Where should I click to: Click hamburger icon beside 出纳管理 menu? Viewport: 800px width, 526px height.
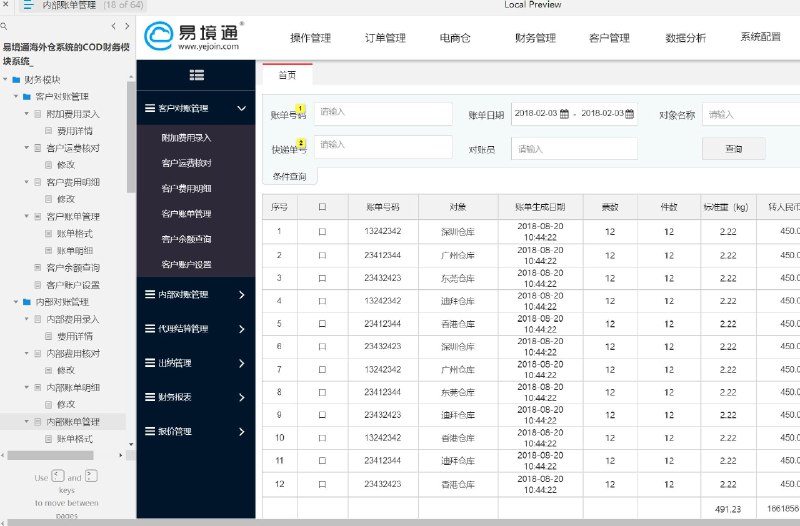click(x=150, y=363)
